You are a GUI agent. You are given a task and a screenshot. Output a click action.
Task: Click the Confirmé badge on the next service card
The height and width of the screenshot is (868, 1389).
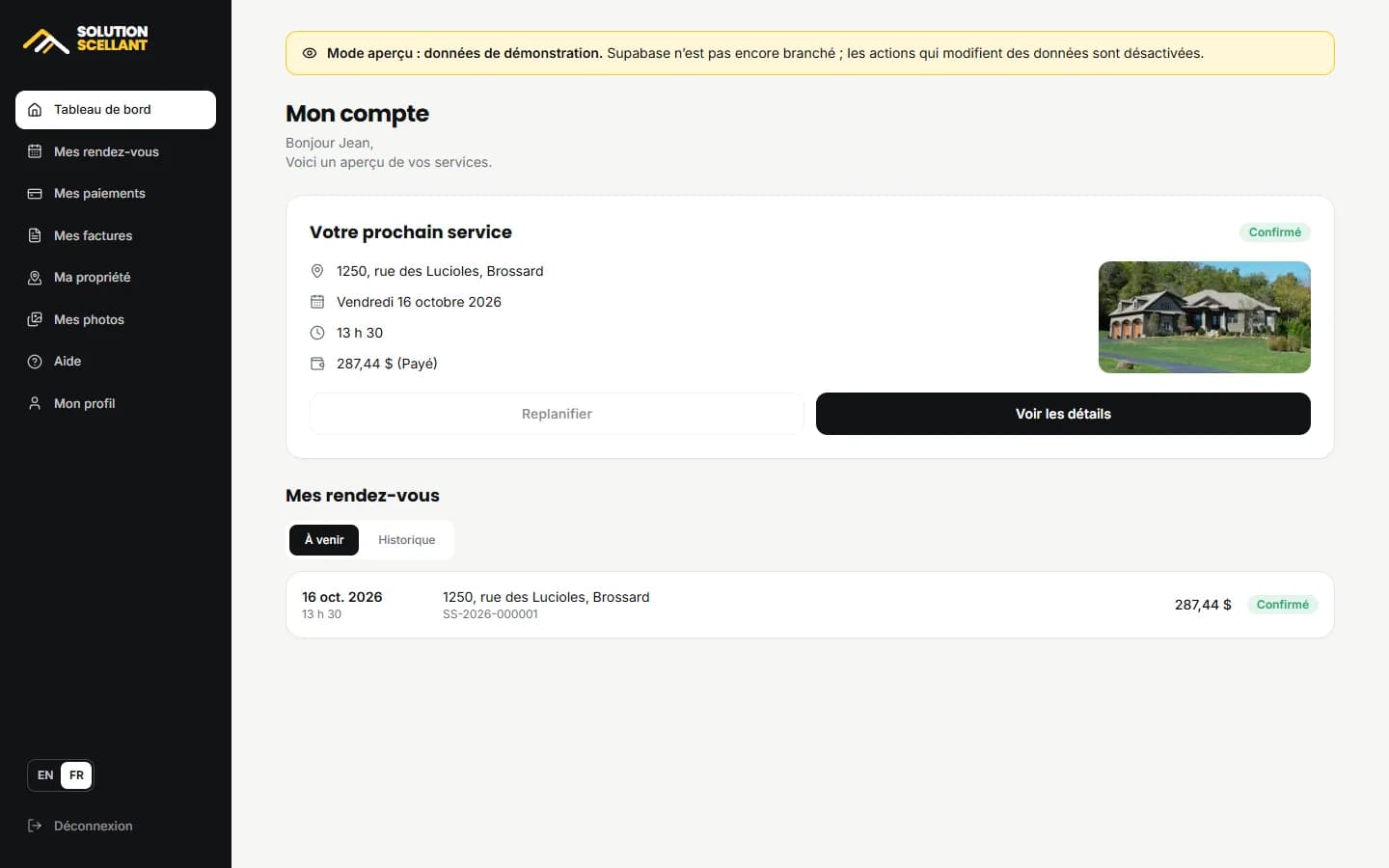coord(1275,232)
